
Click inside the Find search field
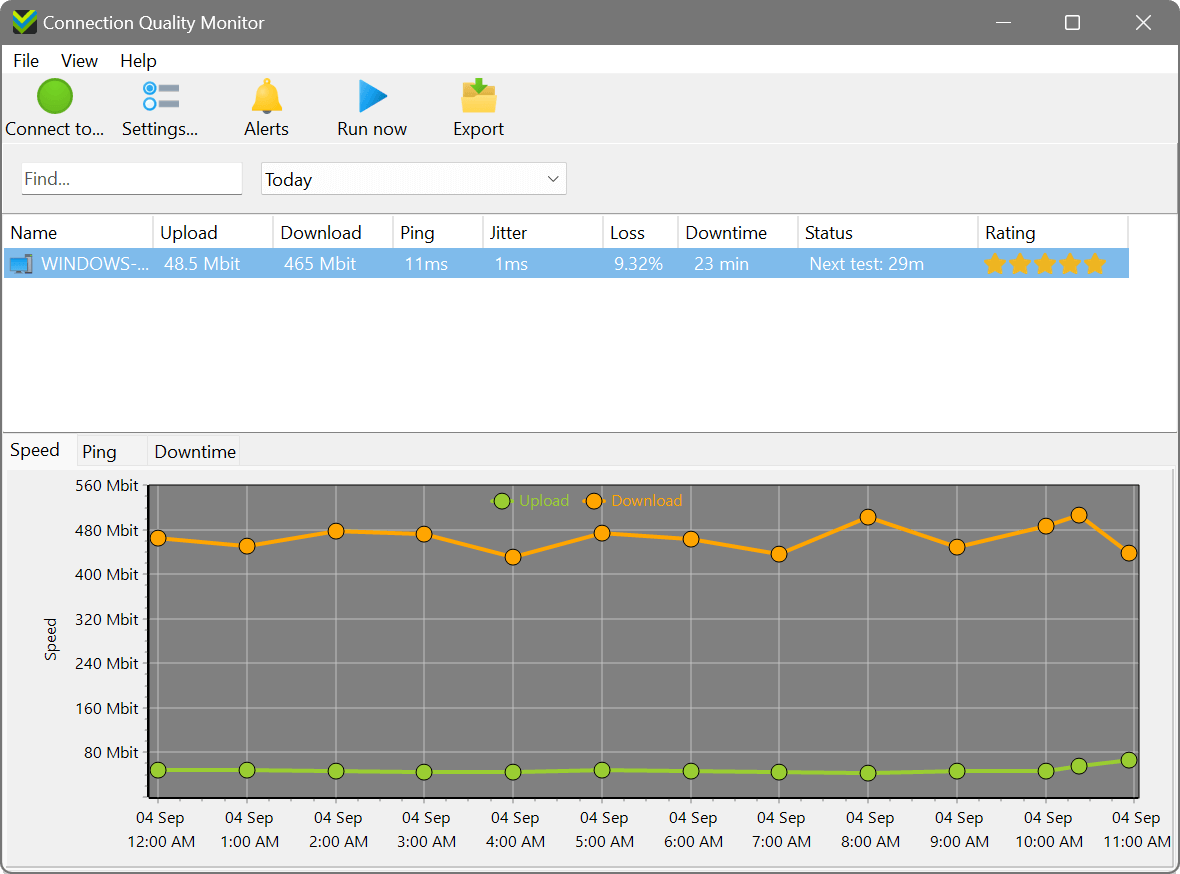[x=131, y=178]
